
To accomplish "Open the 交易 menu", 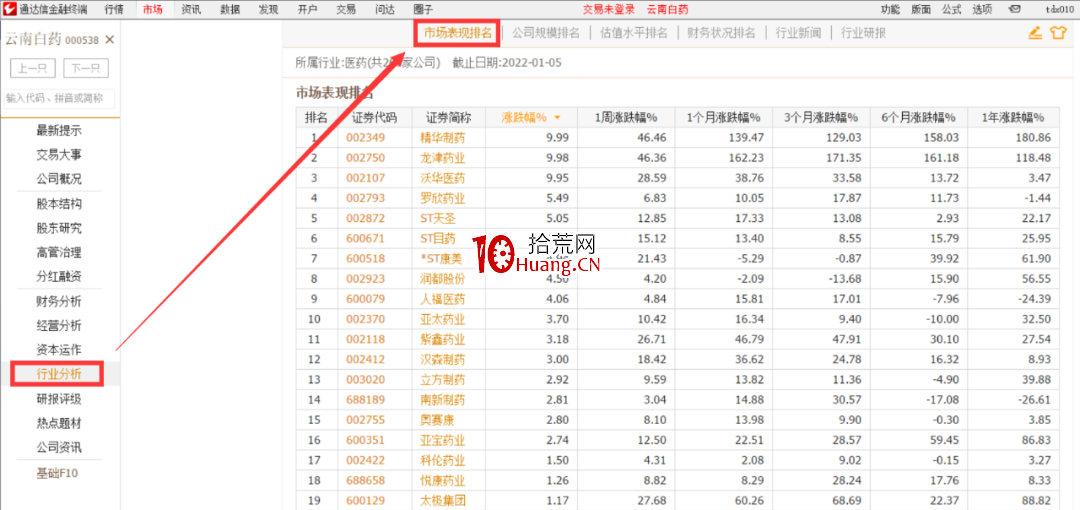I will (x=346, y=9).
